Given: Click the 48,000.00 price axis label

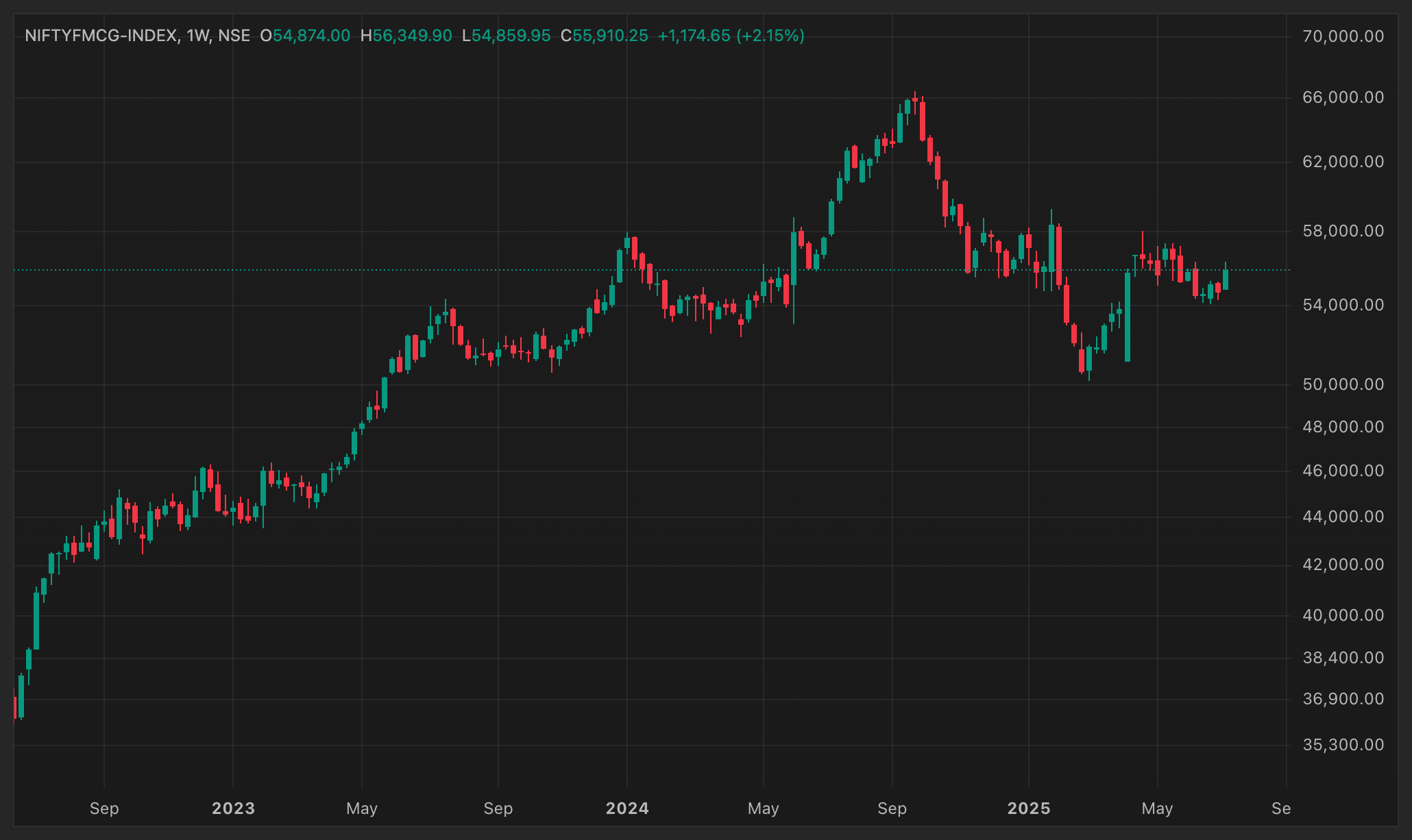Looking at the screenshot, I should tap(1343, 427).
